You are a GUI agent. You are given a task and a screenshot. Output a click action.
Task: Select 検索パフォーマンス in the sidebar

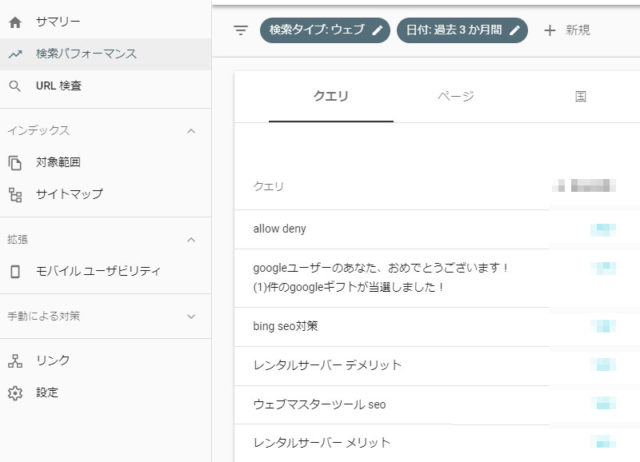pos(105,54)
